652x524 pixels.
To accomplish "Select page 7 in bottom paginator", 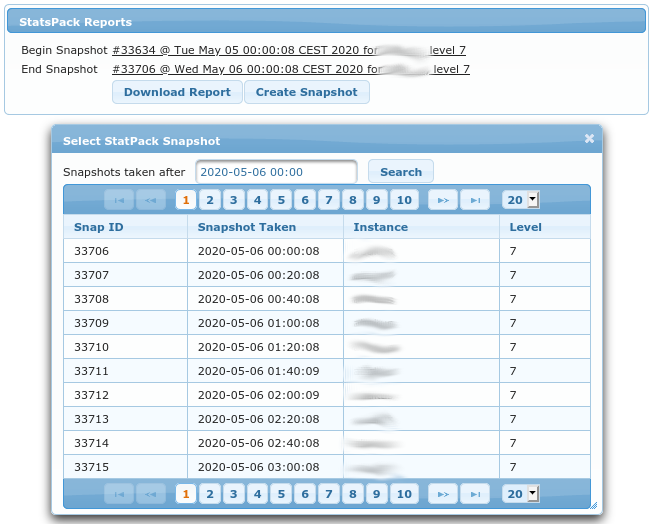I will pyautogui.click(x=328, y=494).
